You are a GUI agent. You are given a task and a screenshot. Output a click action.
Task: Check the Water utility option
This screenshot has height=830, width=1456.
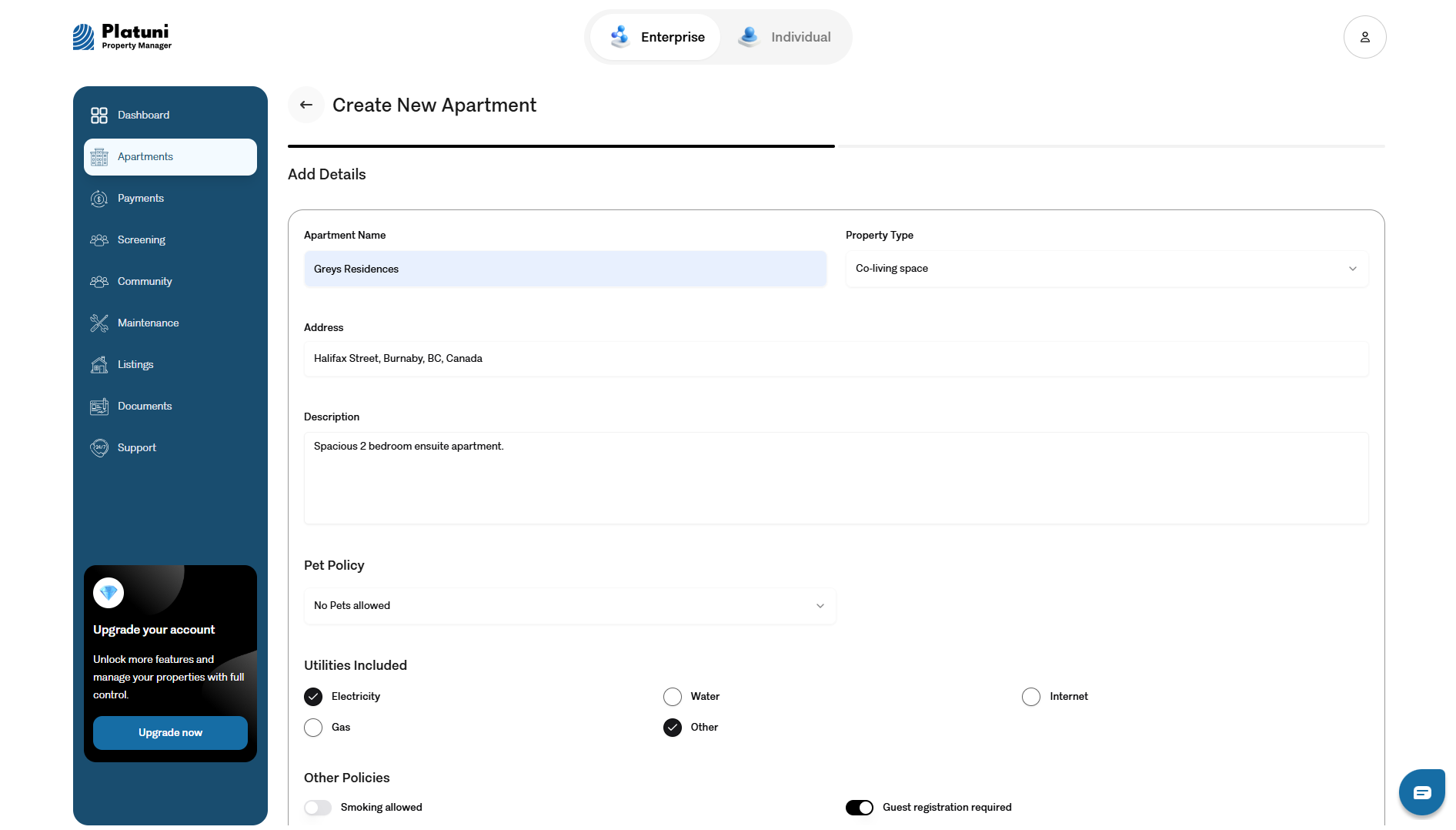tap(673, 697)
